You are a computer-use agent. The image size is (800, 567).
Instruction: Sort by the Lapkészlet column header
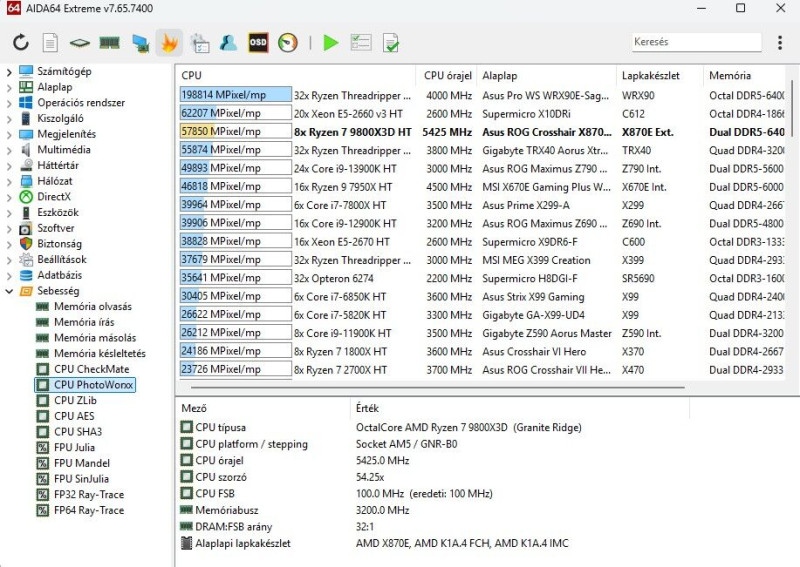[660, 76]
